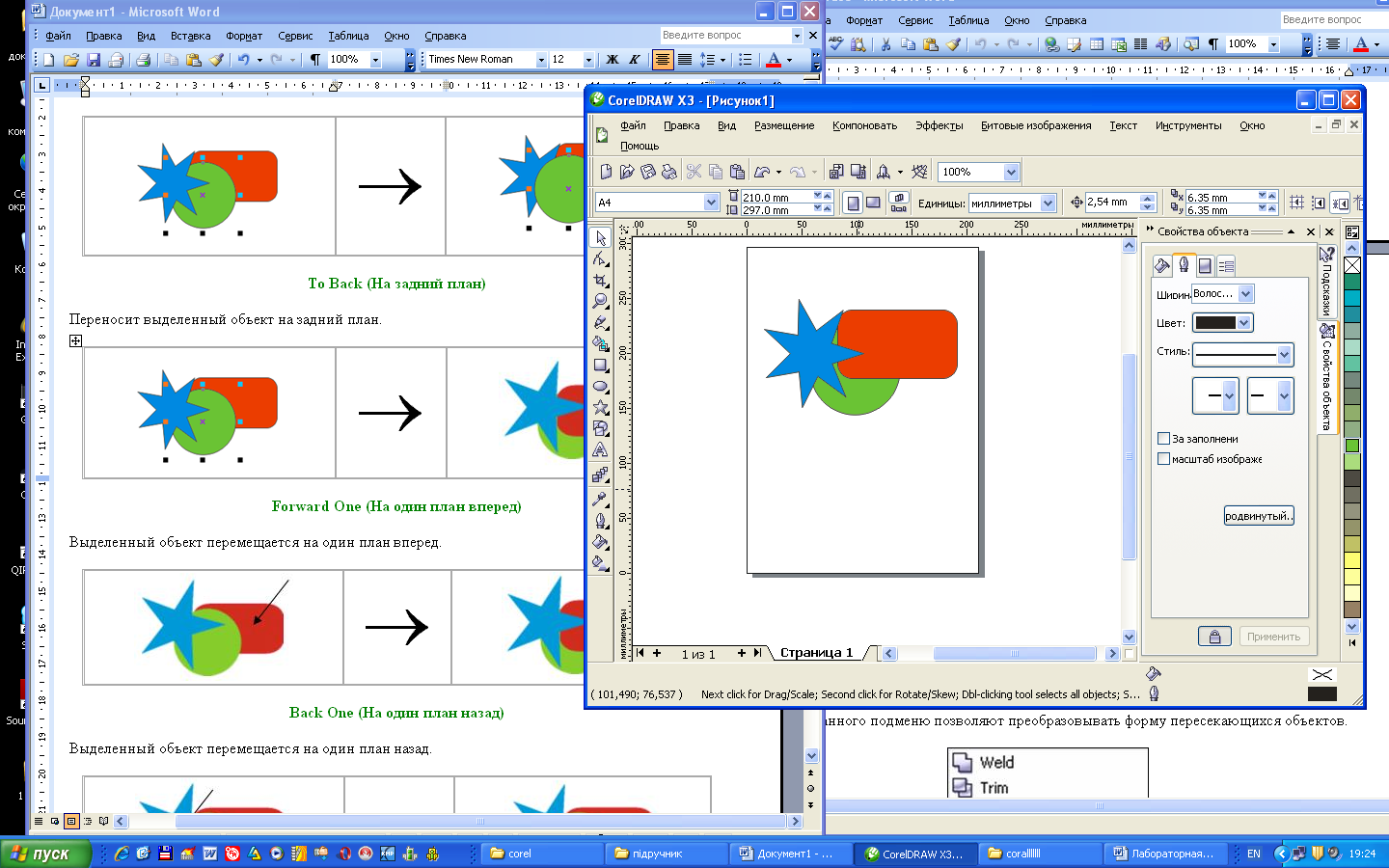Toggle 'За заполнени' checkbox
This screenshot has width=1389, height=868.
1163,438
